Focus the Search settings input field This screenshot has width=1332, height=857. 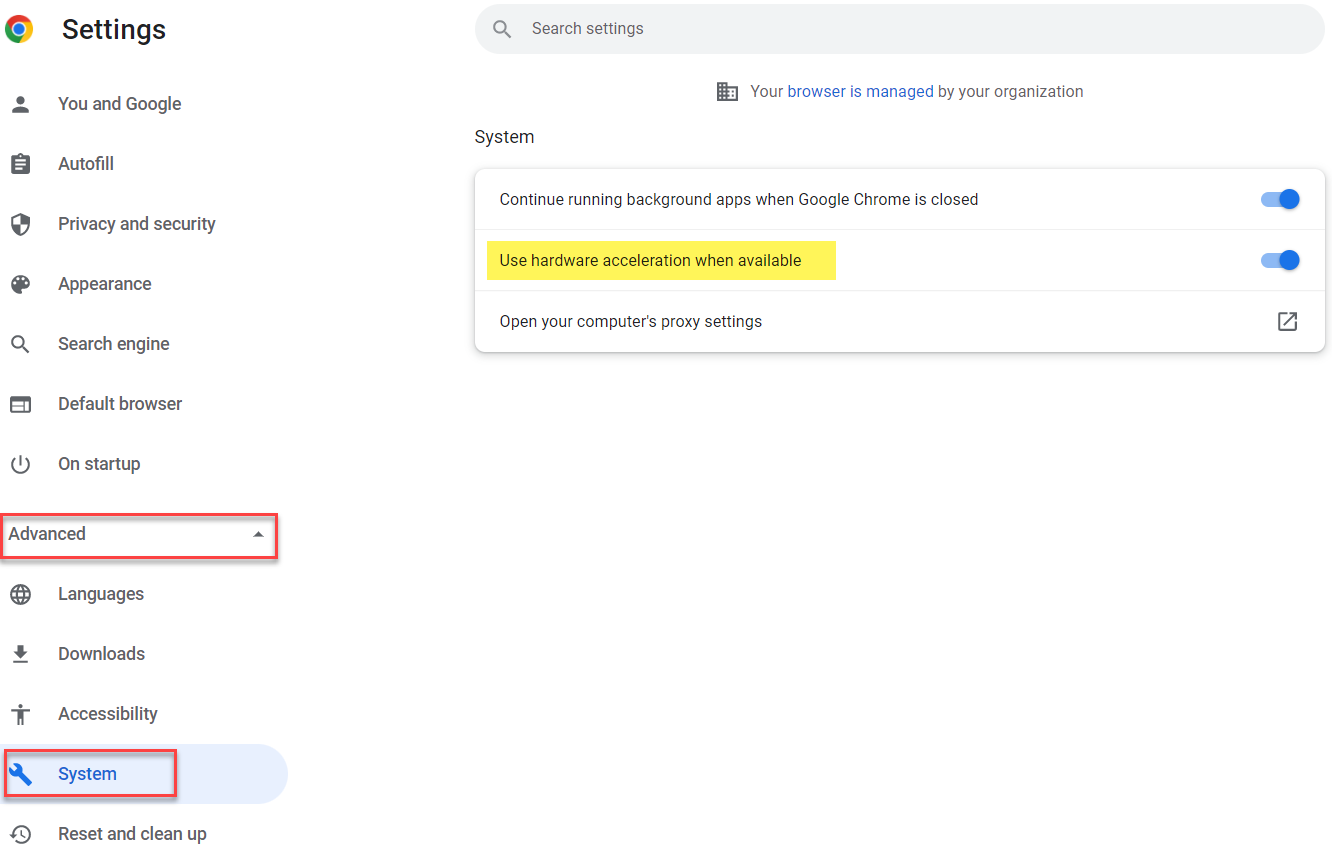[x=900, y=29]
